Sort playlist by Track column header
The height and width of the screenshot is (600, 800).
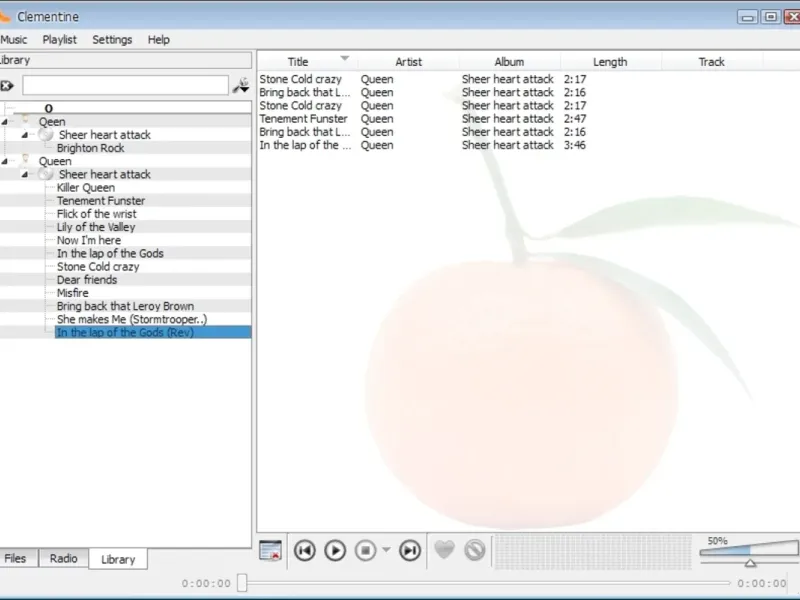(712, 62)
